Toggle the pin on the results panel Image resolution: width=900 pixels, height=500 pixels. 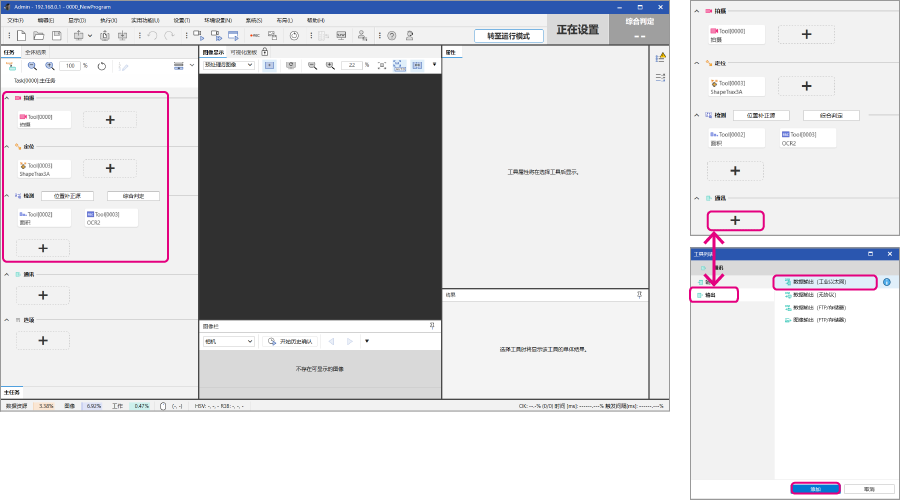(x=639, y=296)
